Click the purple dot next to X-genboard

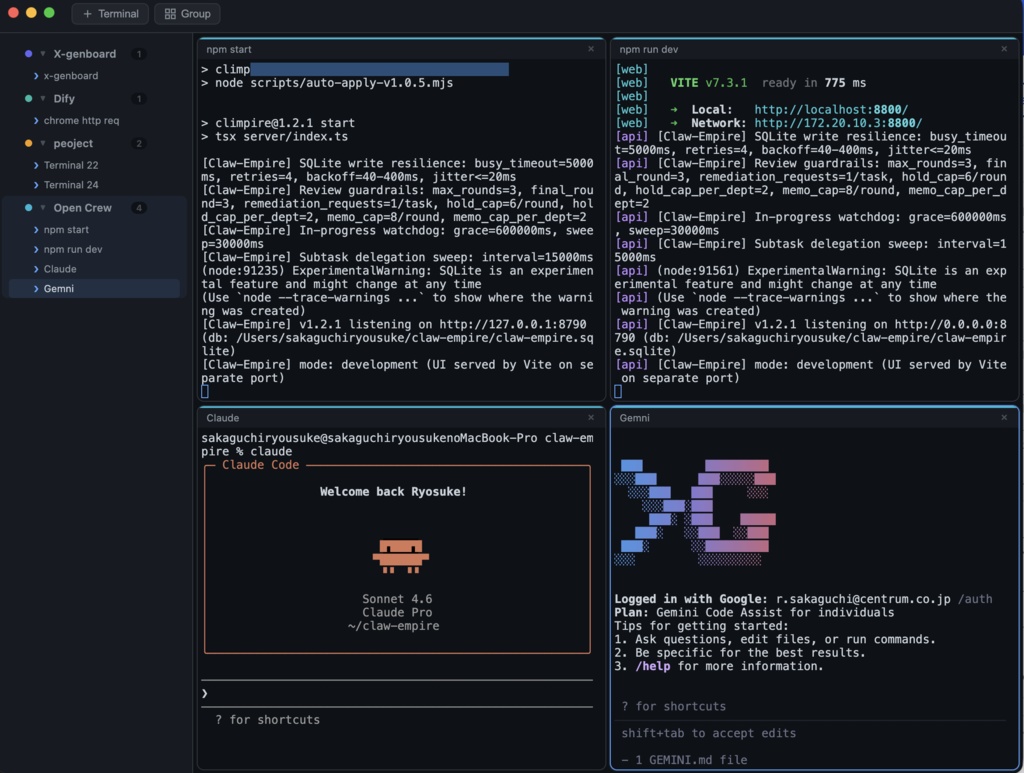pyautogui.click(x=28, y=54)
